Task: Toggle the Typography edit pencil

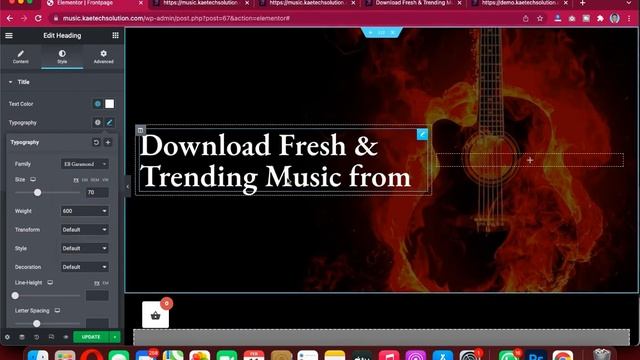Action: (109, 122)
